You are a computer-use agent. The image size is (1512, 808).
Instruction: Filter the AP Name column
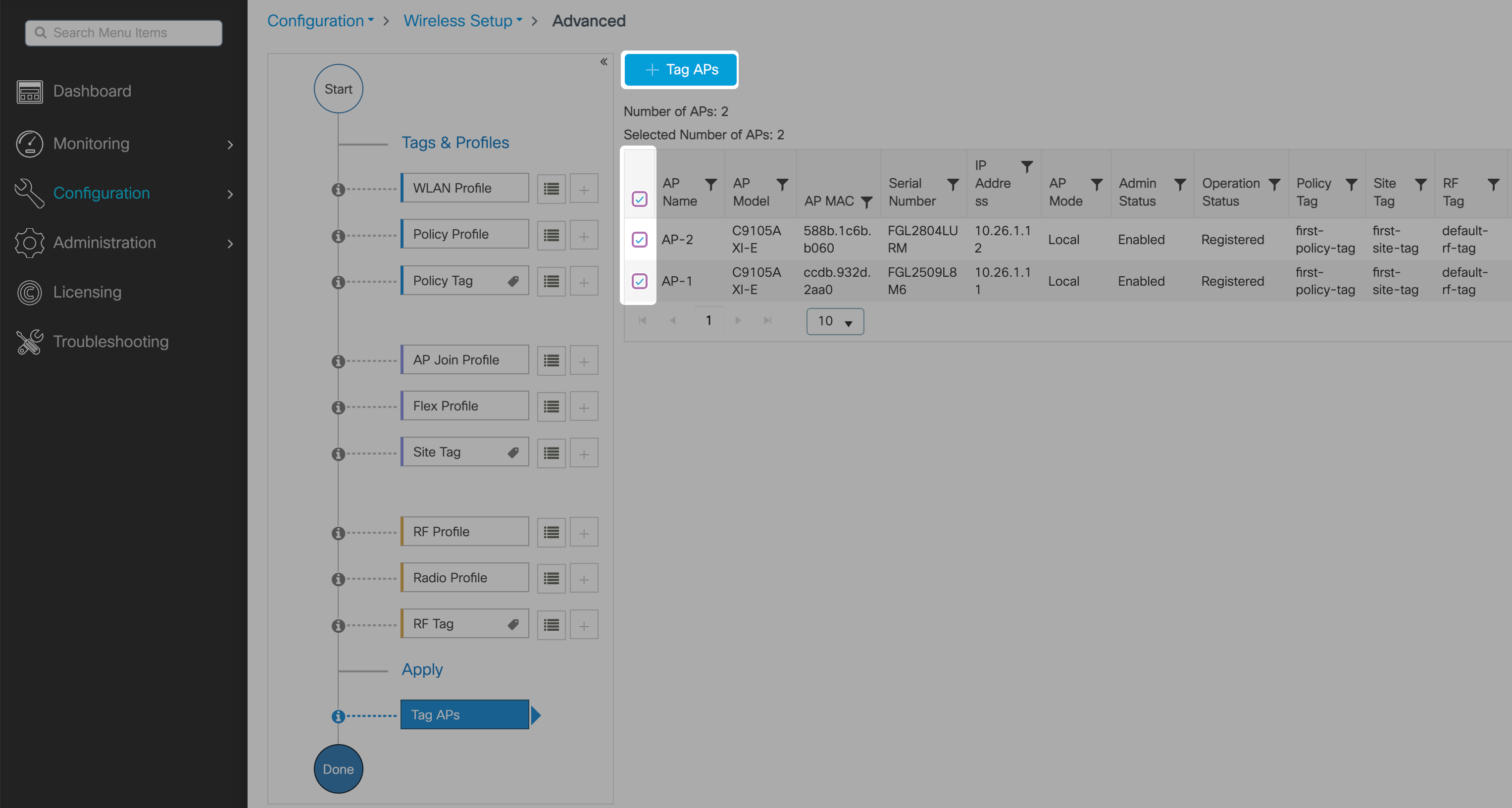pos(710,185)
